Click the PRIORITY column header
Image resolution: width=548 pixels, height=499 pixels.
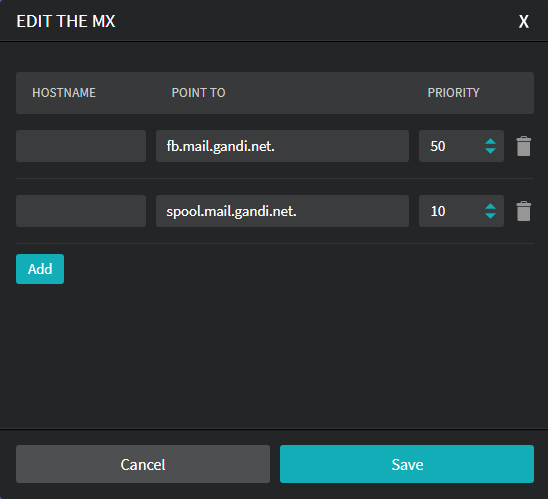pos(454,93)
